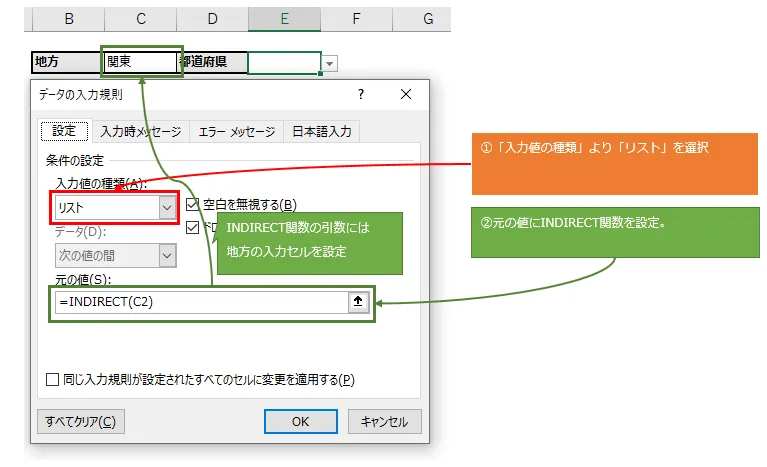This screenshot has height=467, width=767.
Task: Enable 同じ入力規則が設定されたすべてのセルに変更を適用する checkbox
Action: coord(52,379)
